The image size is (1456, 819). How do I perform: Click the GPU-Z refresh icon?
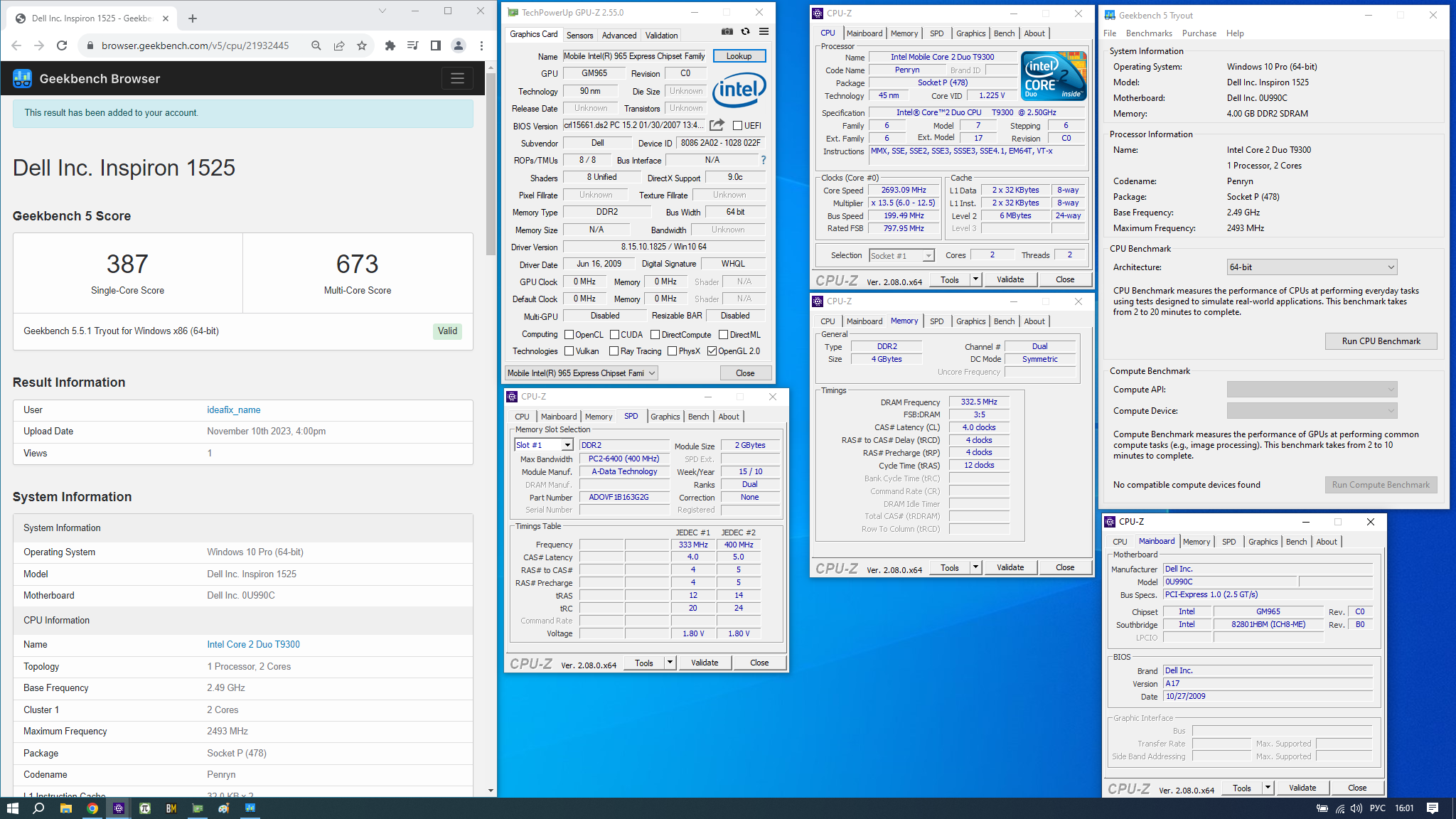(x=745, y=31)
